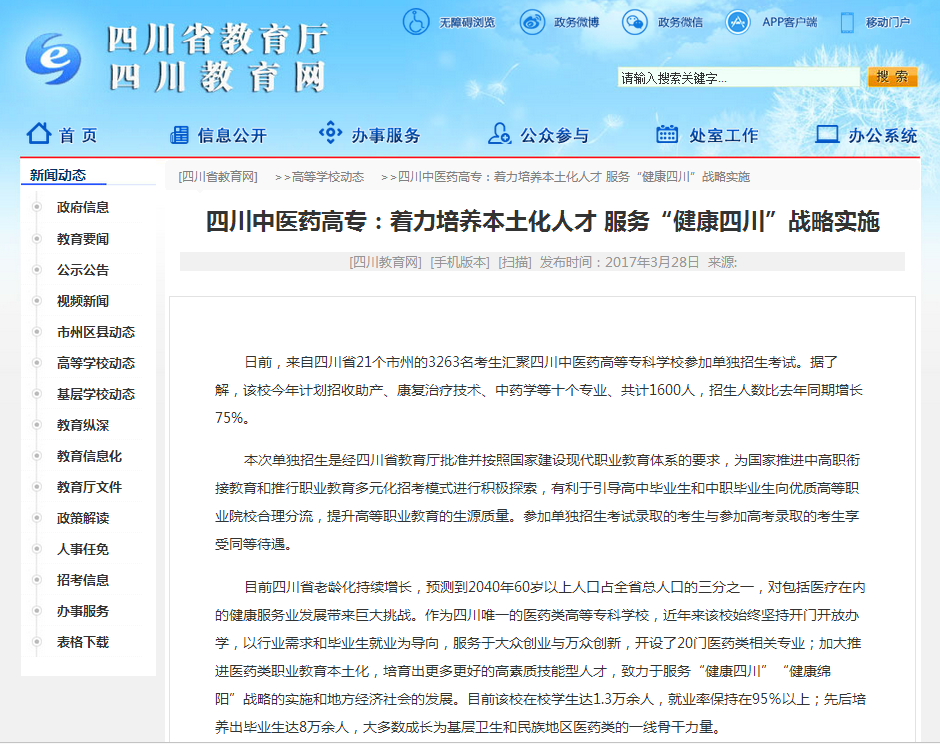Go to 表格下载 in the sidebar
This screenshot has width=940, height=744.
tap(83, 642)
